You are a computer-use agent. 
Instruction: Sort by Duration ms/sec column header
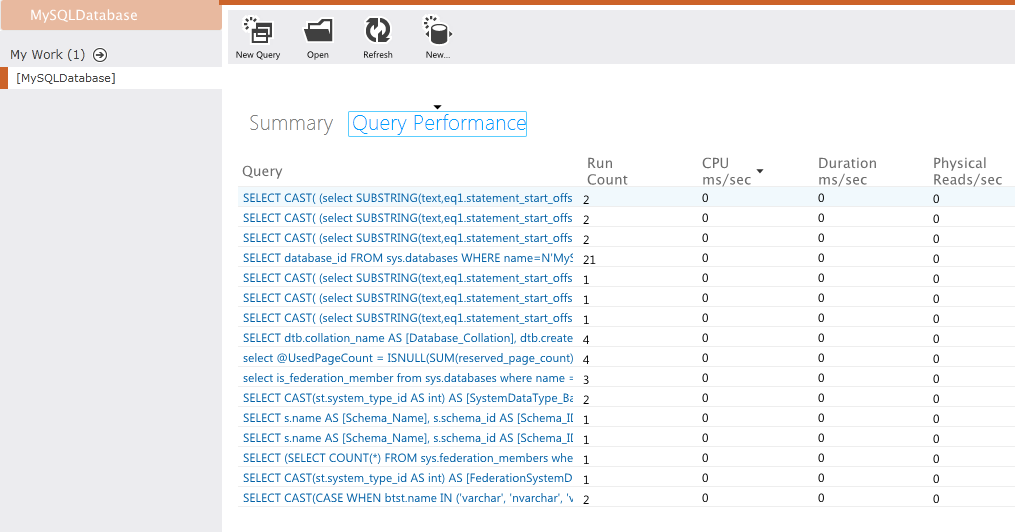846,171
